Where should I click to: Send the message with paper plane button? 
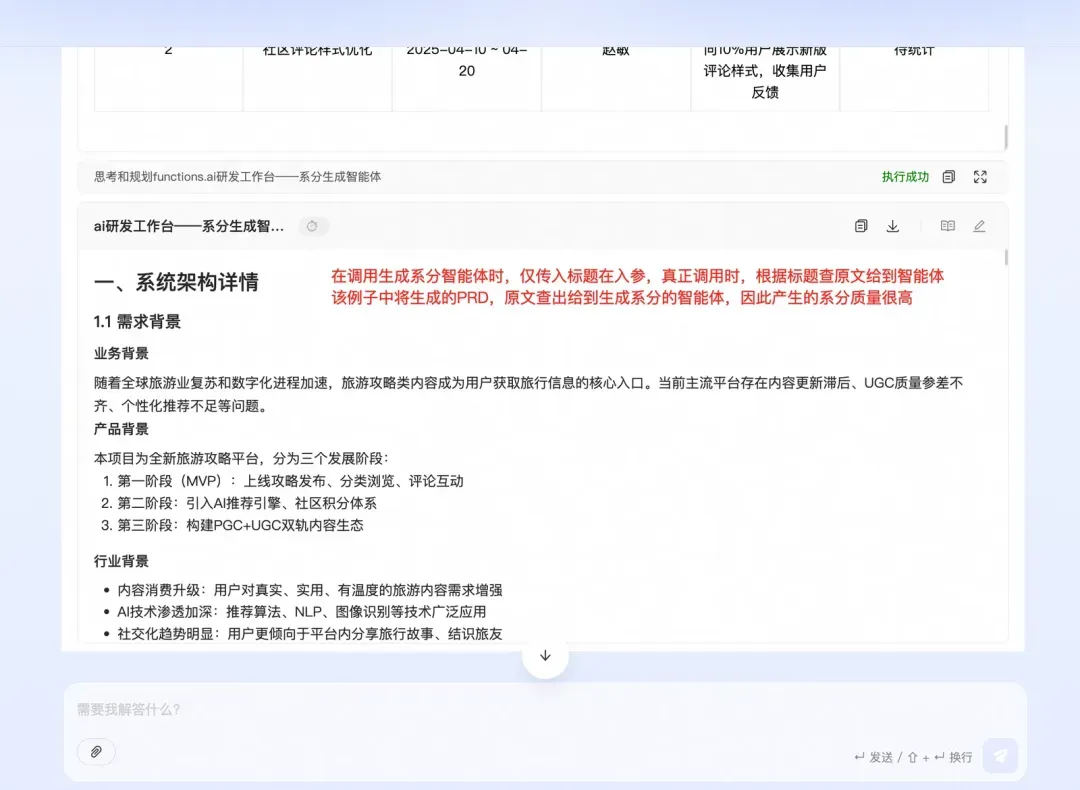(x=1000, y=756)
